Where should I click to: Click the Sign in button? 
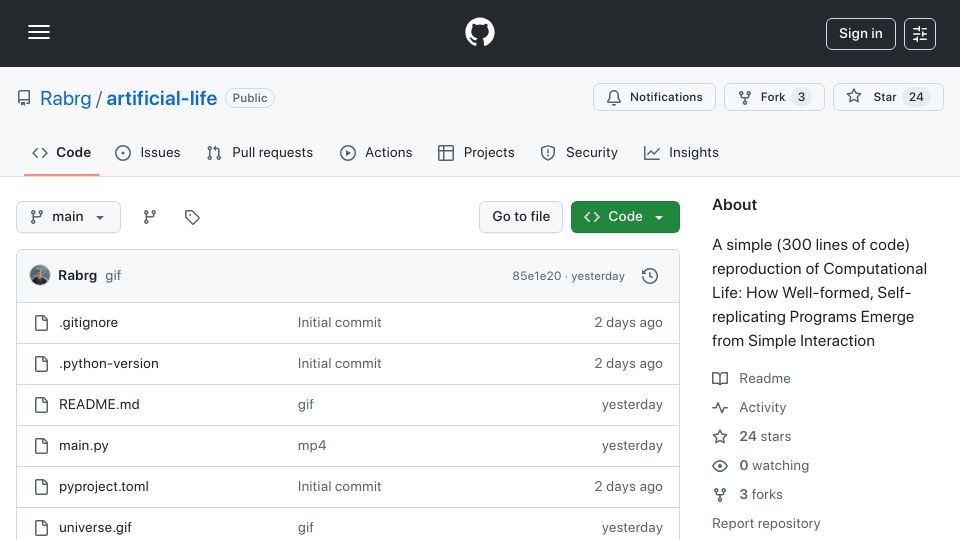pyautogui.click(x=860, y=34)
